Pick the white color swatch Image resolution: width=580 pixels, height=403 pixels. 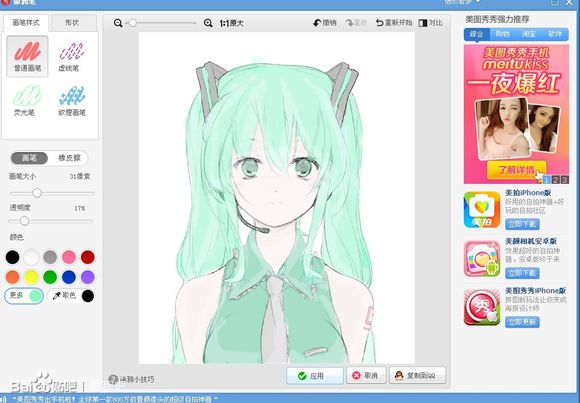31,257
